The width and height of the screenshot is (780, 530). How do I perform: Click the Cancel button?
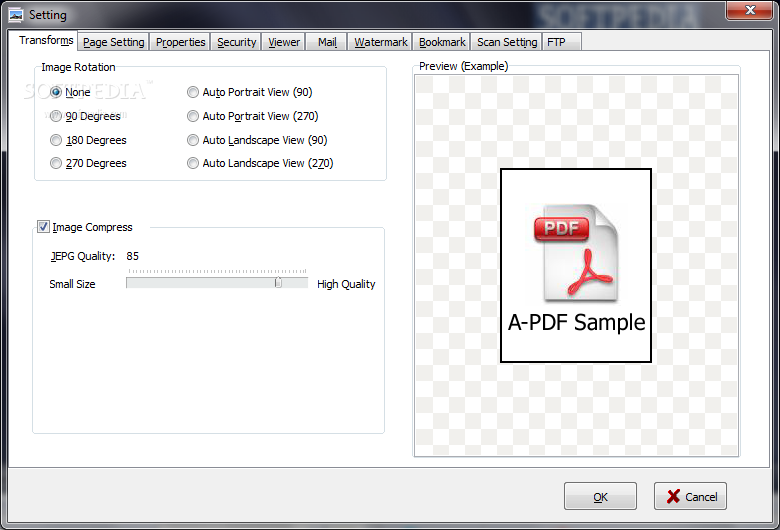coord(690,496)
